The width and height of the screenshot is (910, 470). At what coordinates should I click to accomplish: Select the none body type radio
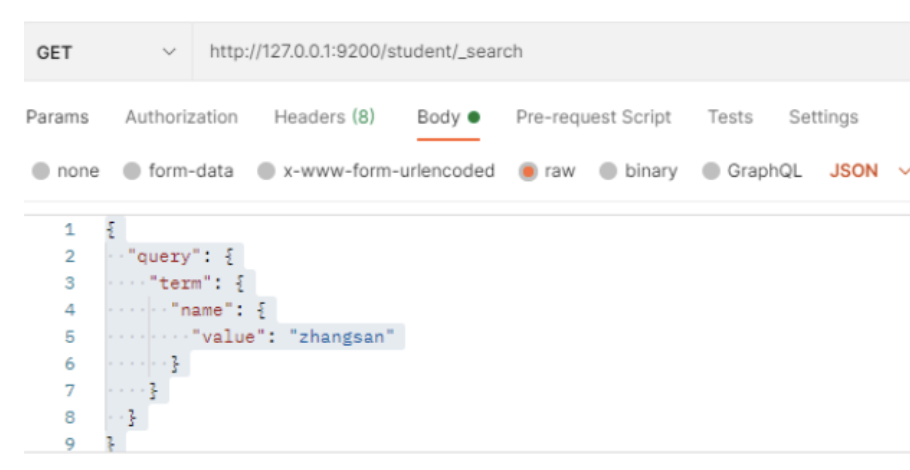point(41,171)
